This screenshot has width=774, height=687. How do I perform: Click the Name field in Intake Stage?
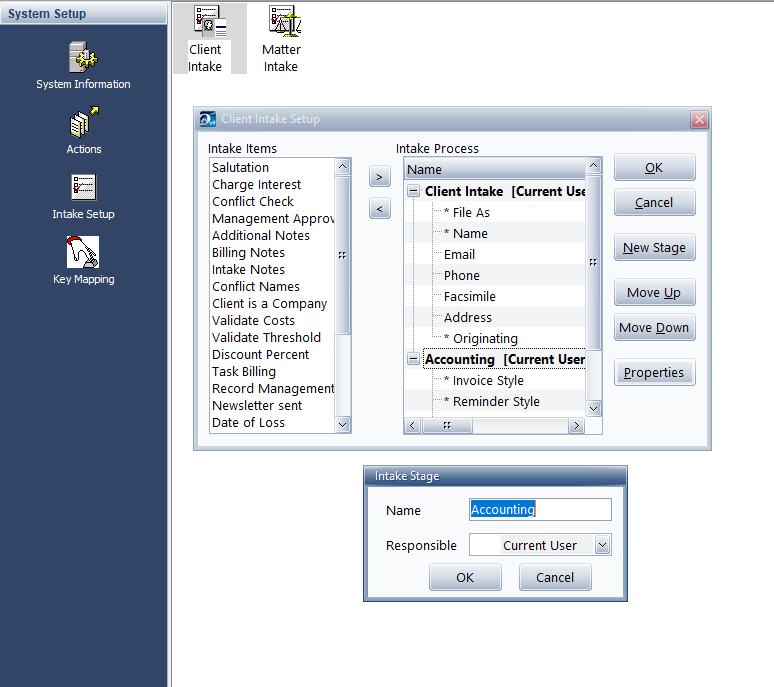click(x=540, y=509)
